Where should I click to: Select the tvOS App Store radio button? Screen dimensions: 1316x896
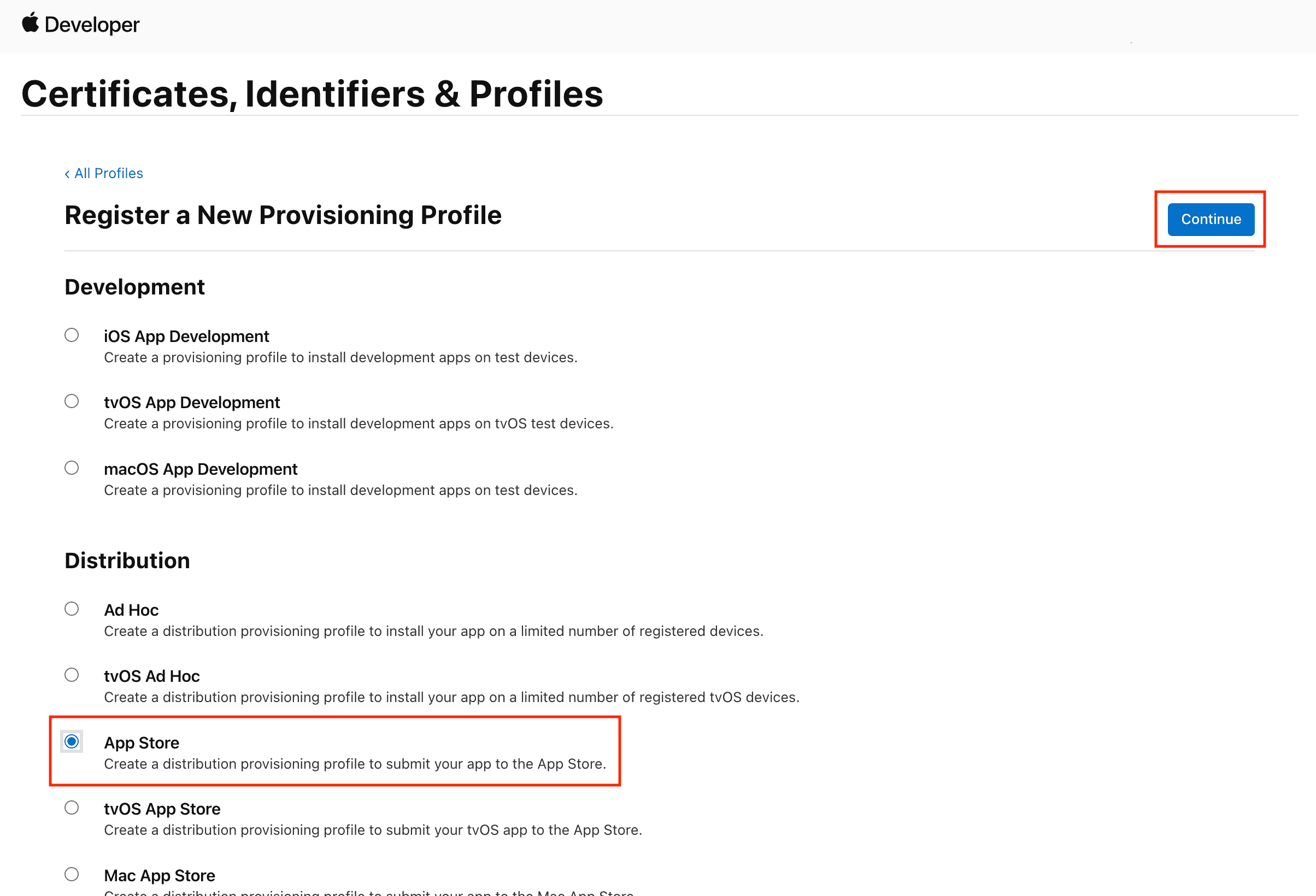pos(72,807)
